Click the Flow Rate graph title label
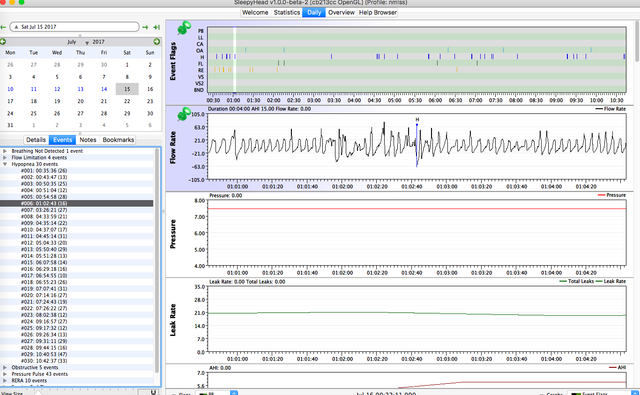Screen dimensions: 640x395 [x=173, y=147]
